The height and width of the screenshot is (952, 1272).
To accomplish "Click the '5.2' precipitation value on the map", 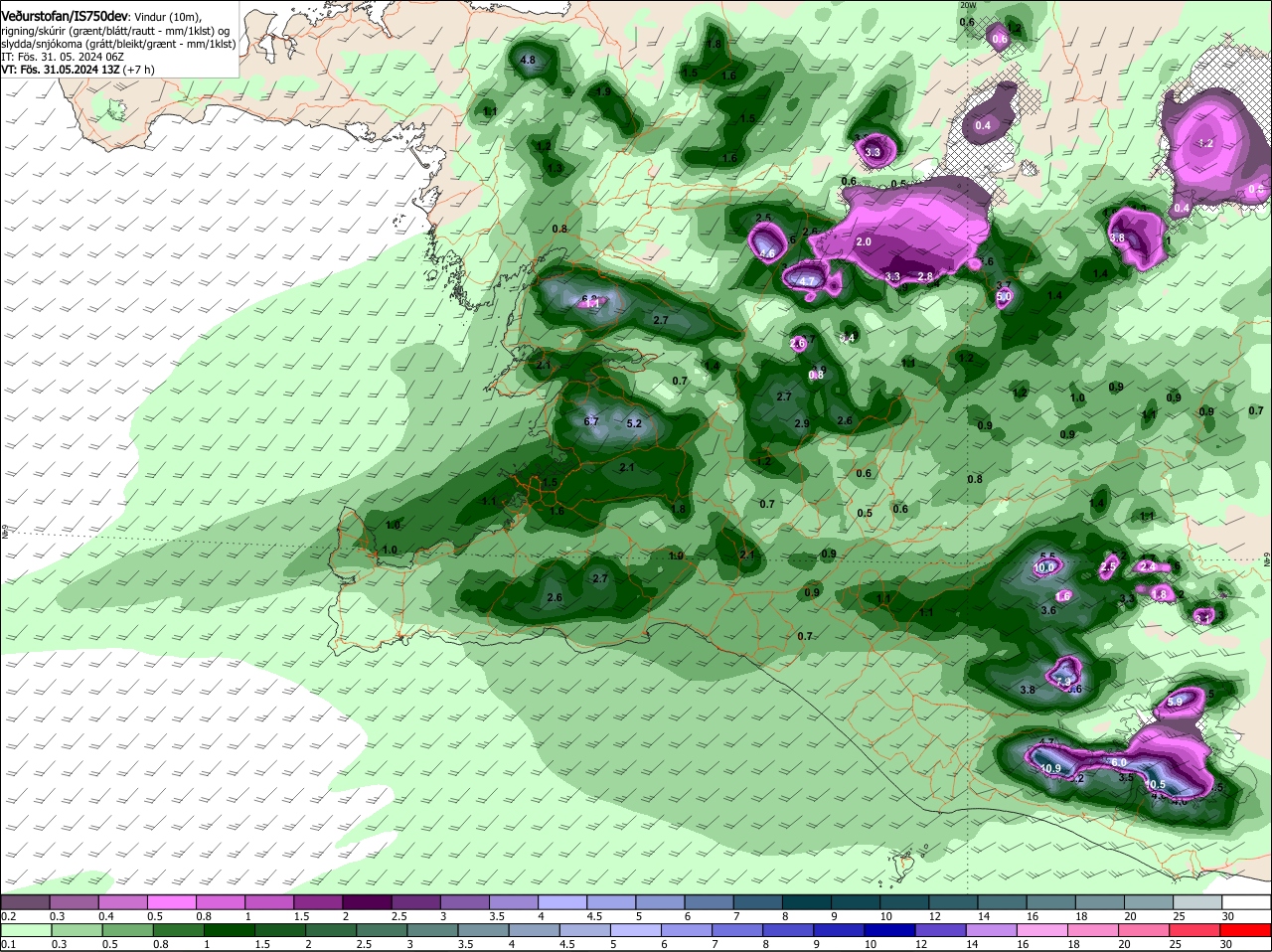I will point(634,423).
